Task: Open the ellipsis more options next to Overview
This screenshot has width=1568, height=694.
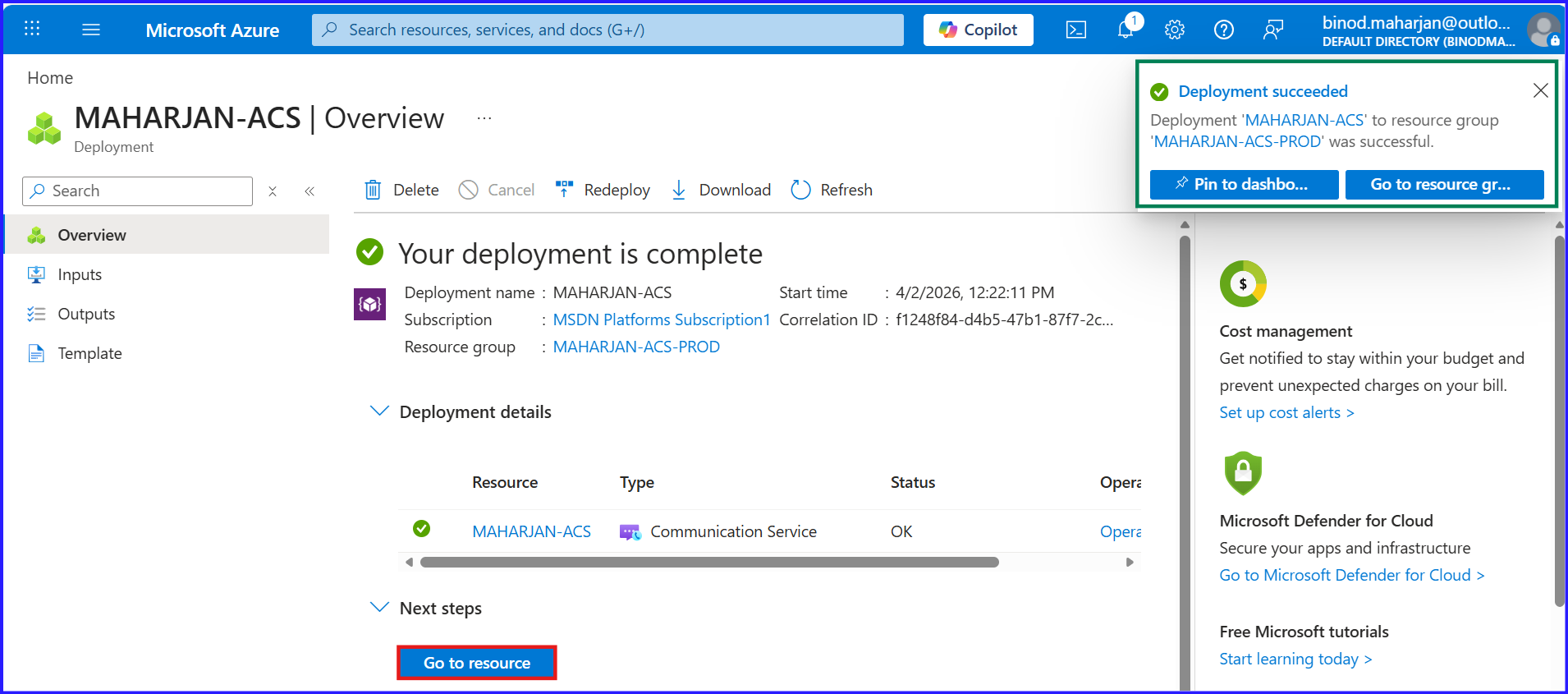Action: coord(484,118)
